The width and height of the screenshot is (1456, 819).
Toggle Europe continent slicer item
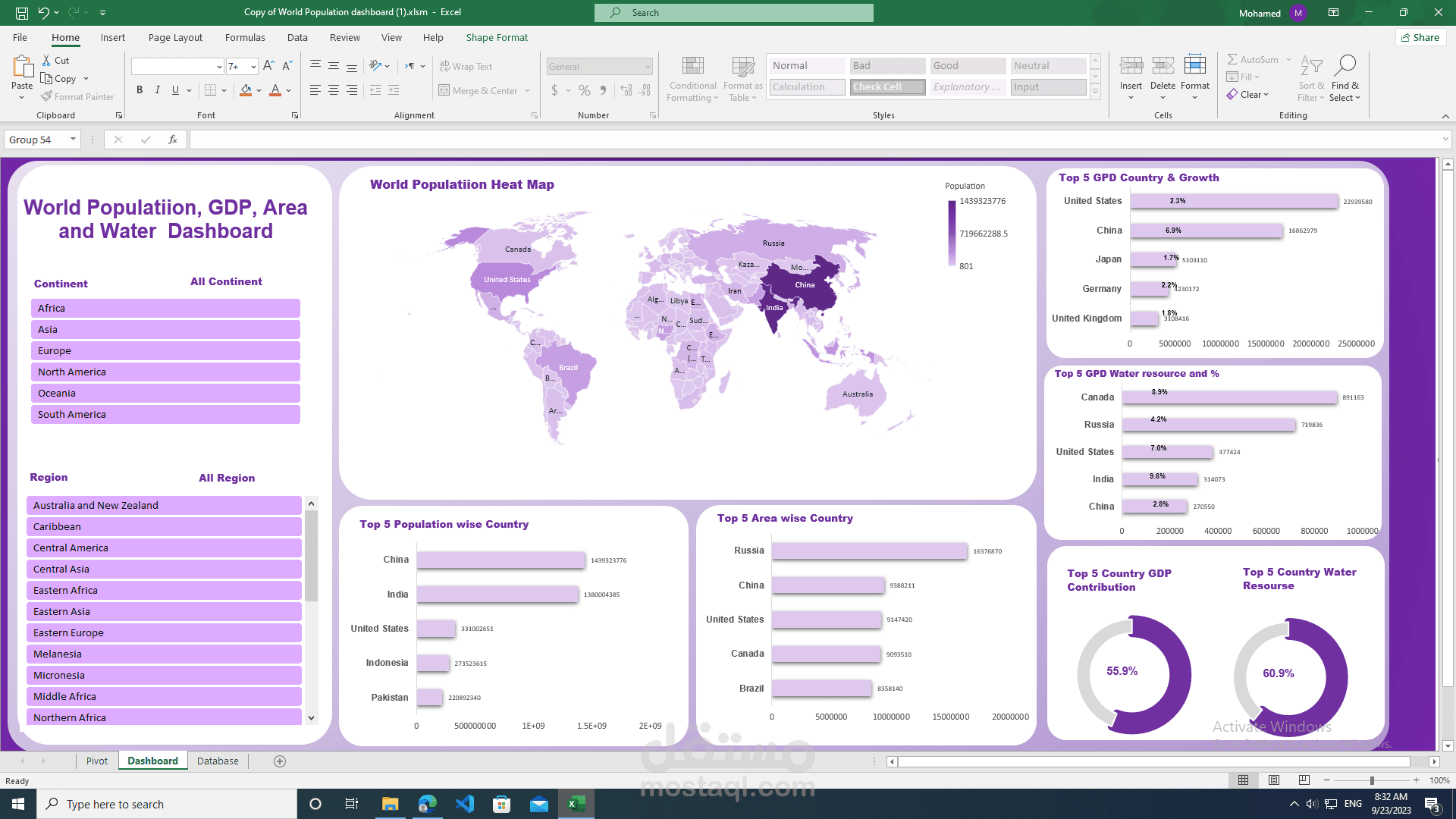[165, 351]
